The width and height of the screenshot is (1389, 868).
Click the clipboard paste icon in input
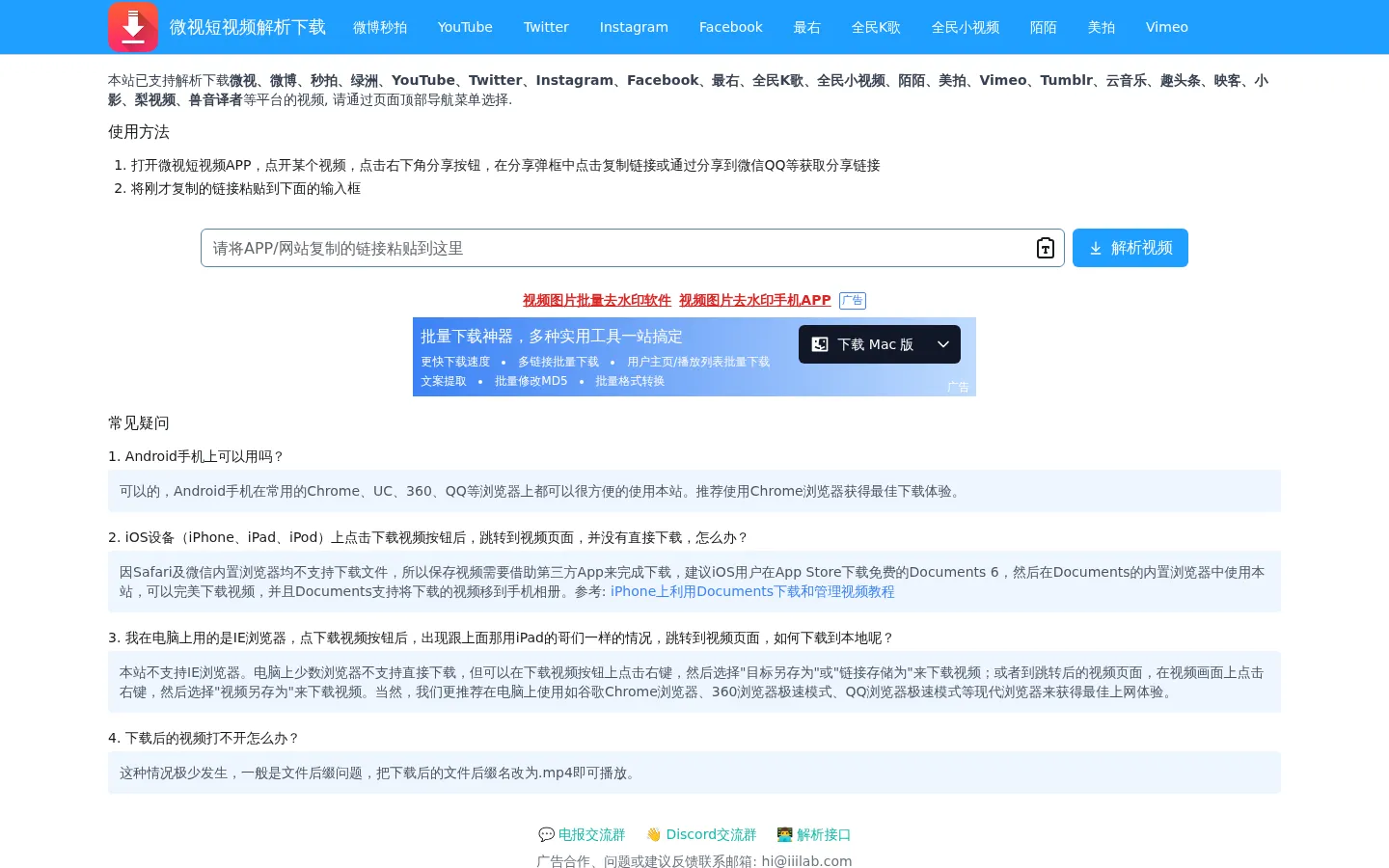[1046, 248]
